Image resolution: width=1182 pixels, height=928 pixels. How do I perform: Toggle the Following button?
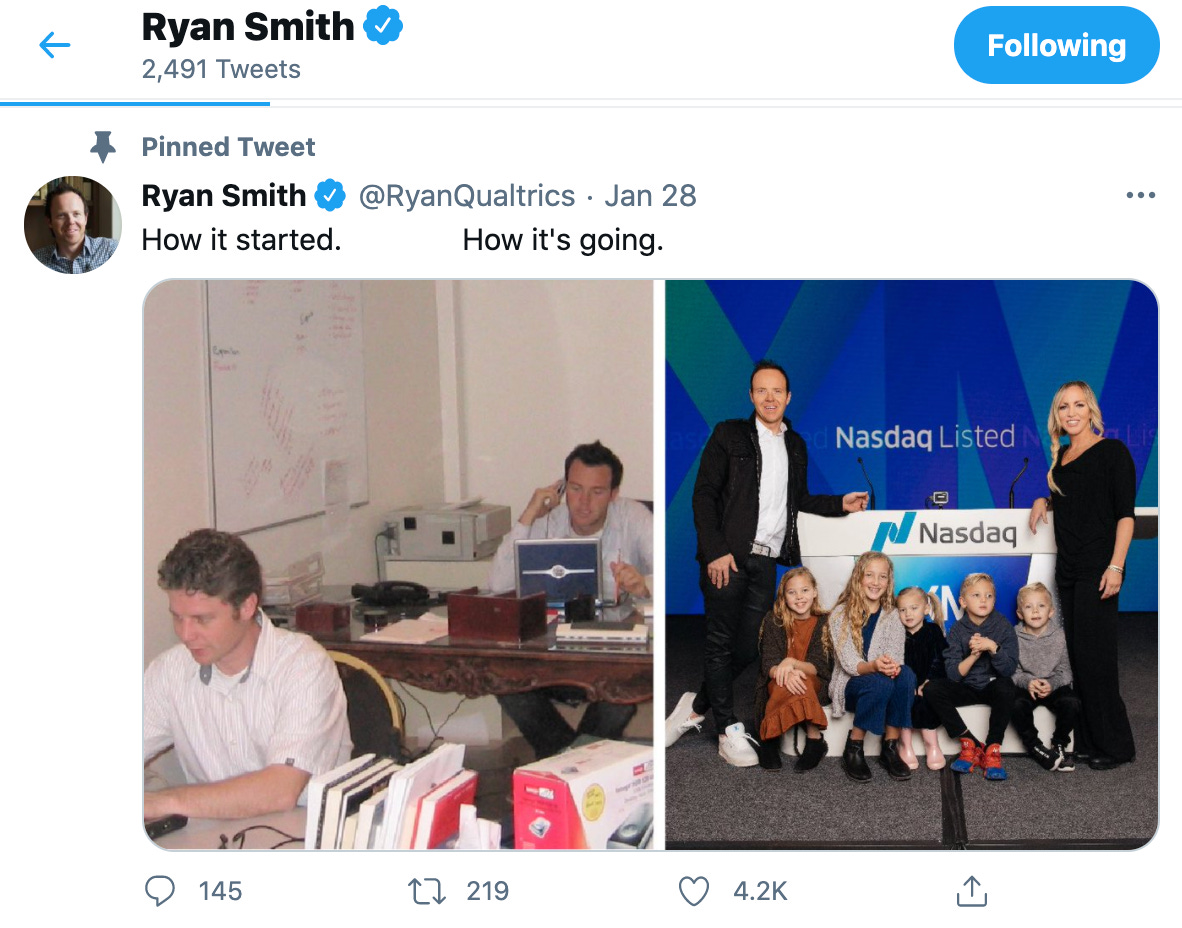[x=1056, y=45]
